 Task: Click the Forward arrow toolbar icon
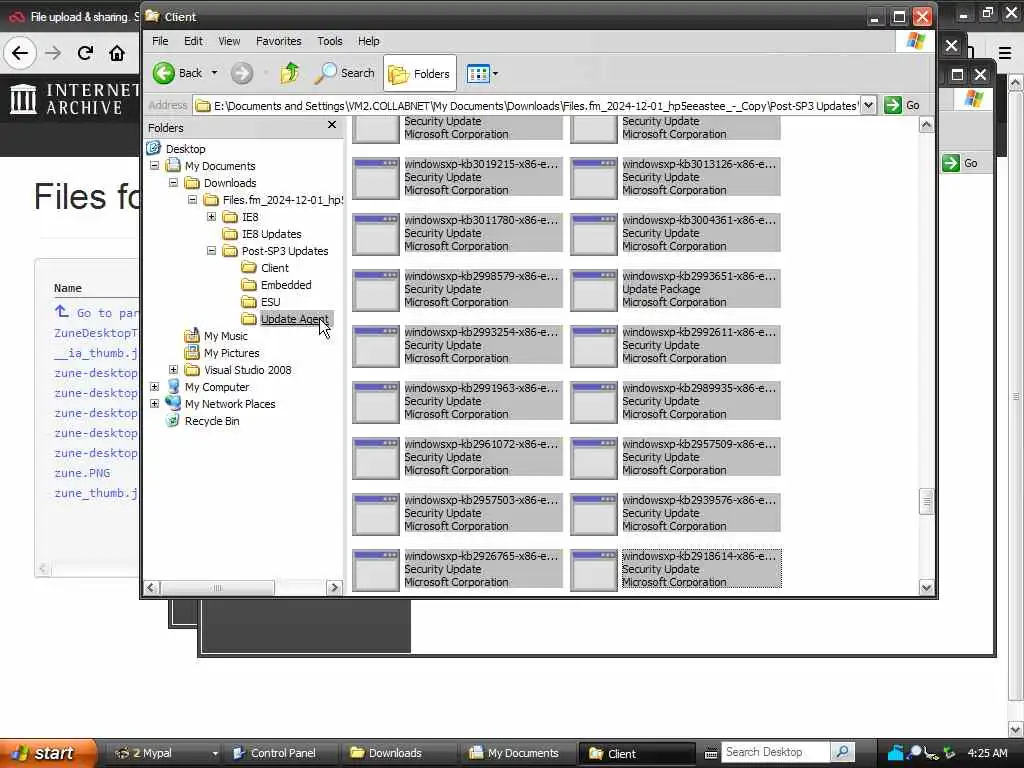coord(242,73)
